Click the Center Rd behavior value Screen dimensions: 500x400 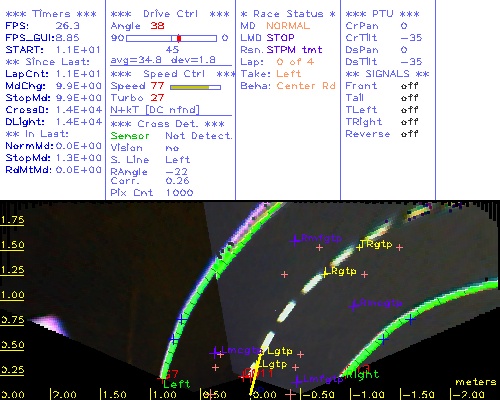306,86
